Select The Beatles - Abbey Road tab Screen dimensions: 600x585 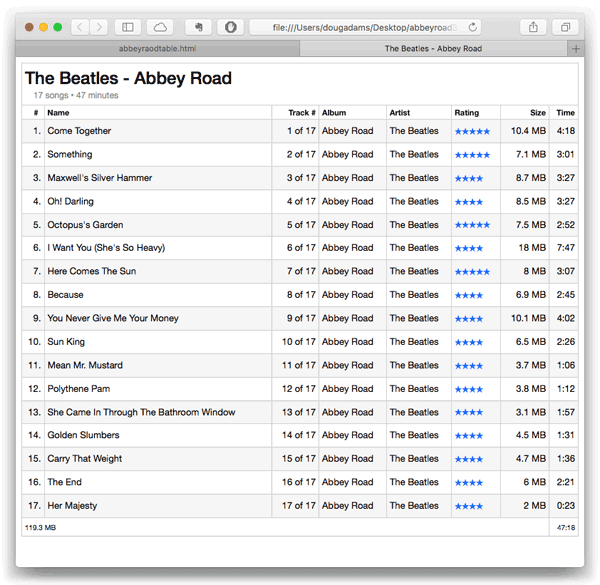point(433,49)
